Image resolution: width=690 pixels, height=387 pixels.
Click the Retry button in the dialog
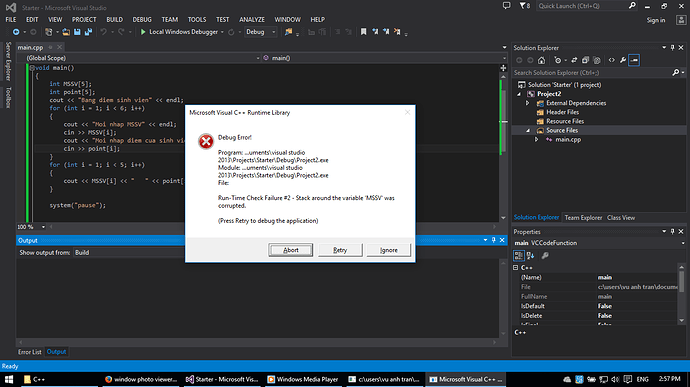tap(340, 250)
